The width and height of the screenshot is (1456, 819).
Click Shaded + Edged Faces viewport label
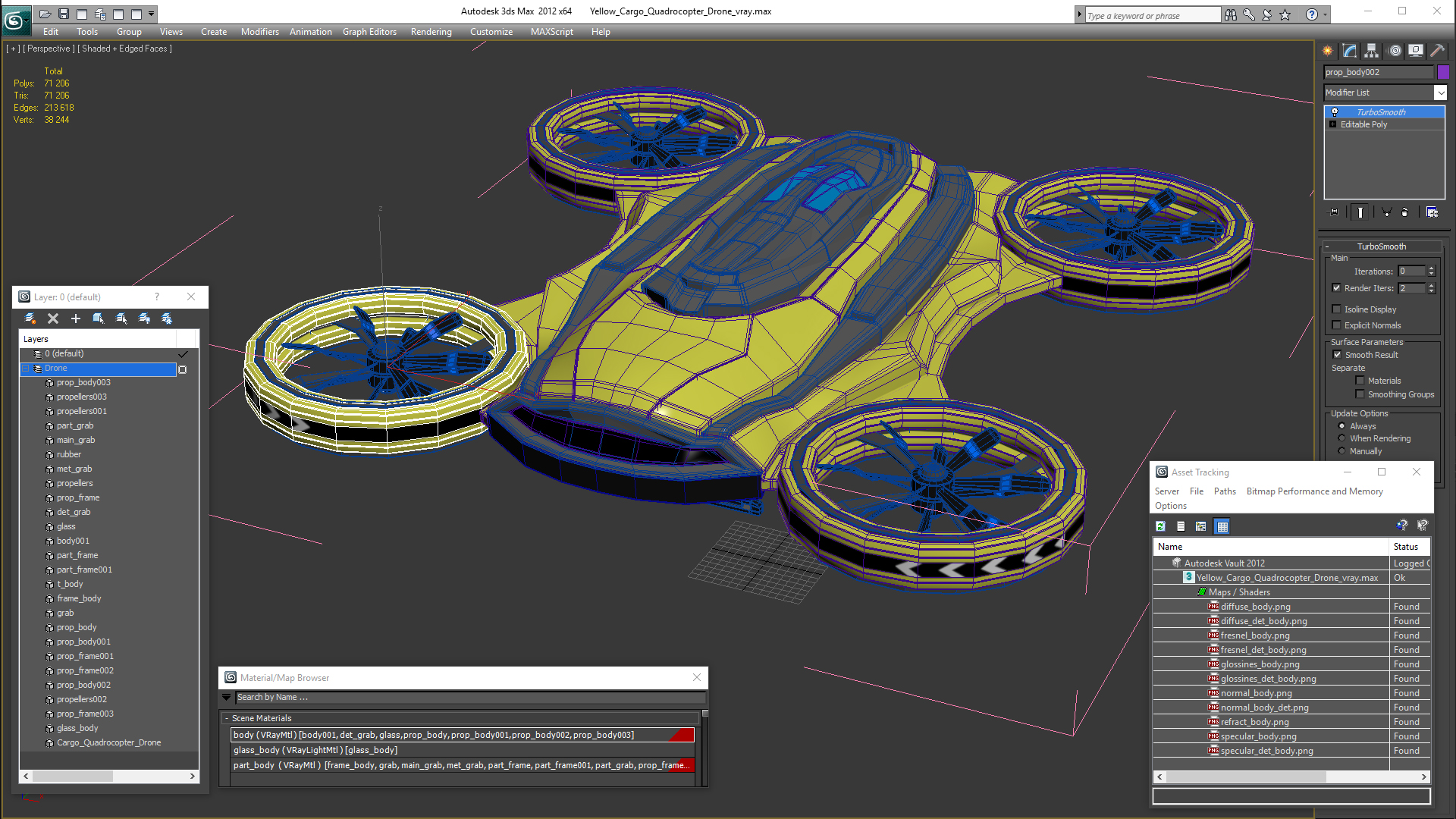[125, 49]
